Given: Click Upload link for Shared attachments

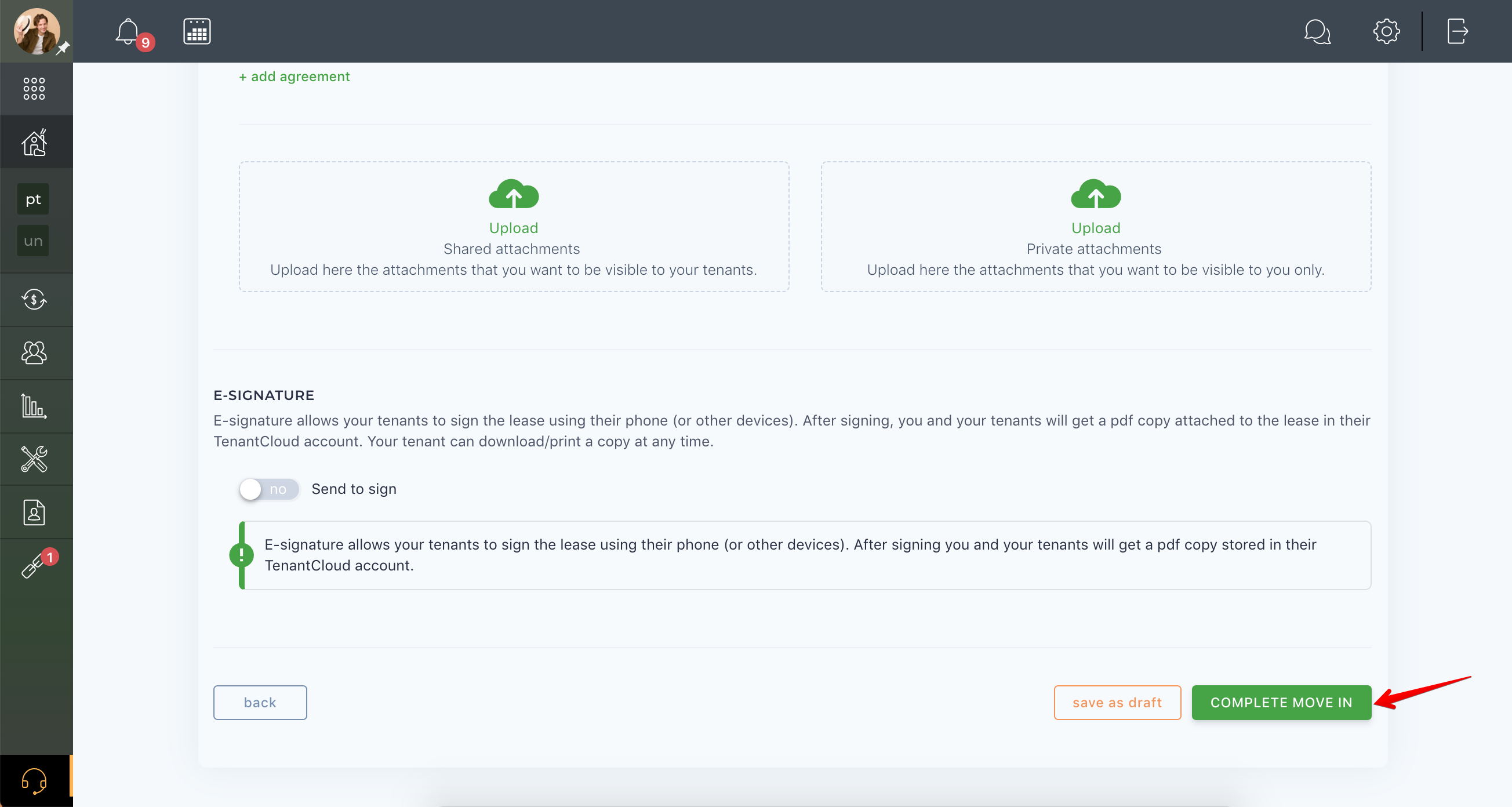Looking at the screenshot, I should tap(514, 228).
